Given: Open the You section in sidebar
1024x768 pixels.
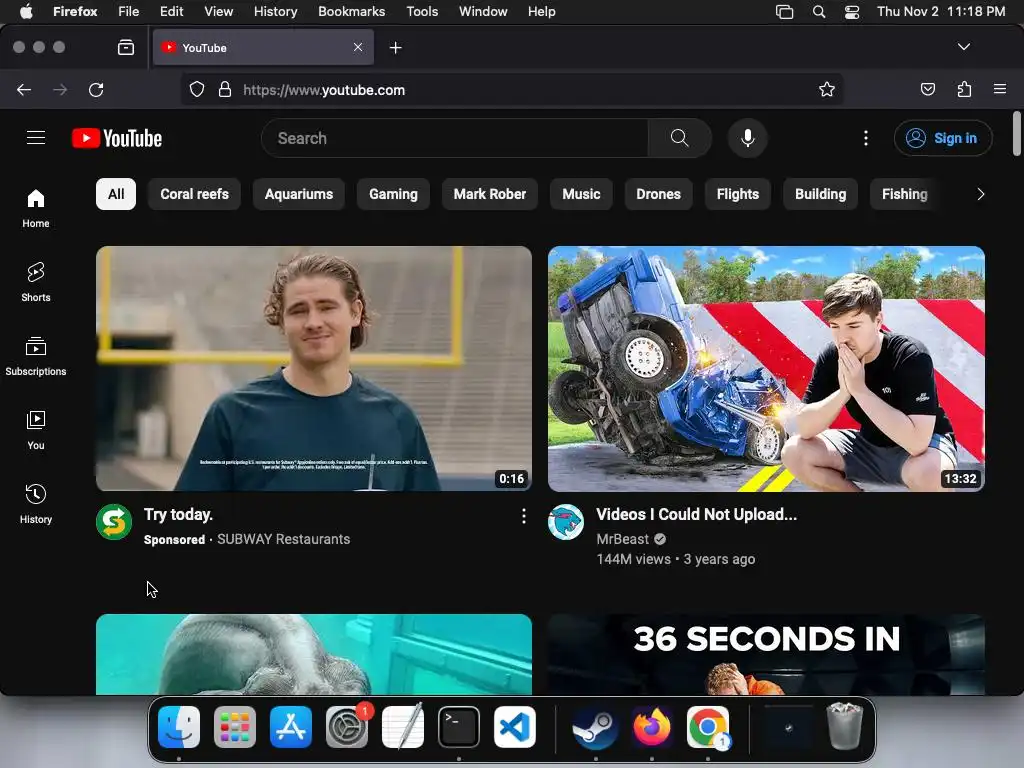Looking at the screenshot, I should pos(36,430).
